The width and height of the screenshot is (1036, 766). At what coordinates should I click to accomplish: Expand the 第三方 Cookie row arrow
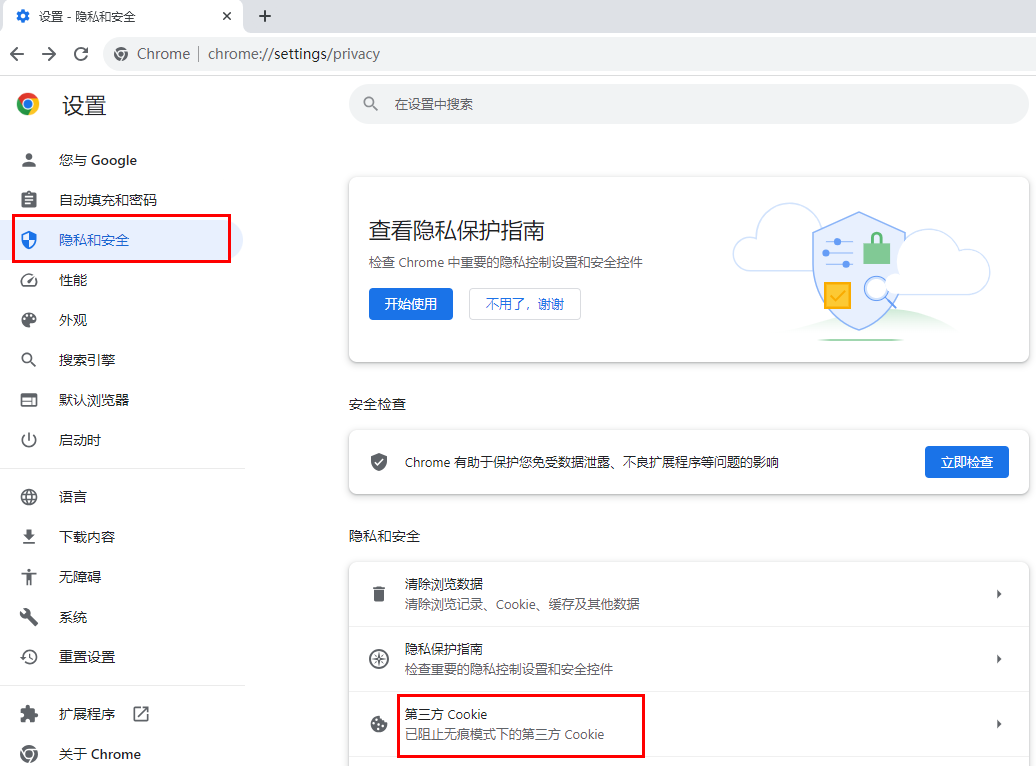point(998,724)
